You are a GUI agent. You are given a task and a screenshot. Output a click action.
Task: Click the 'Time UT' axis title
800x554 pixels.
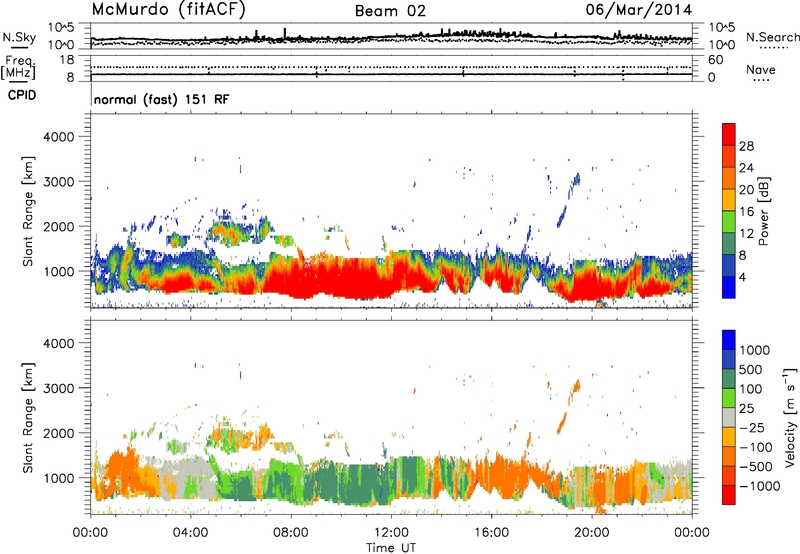[391, 548]
